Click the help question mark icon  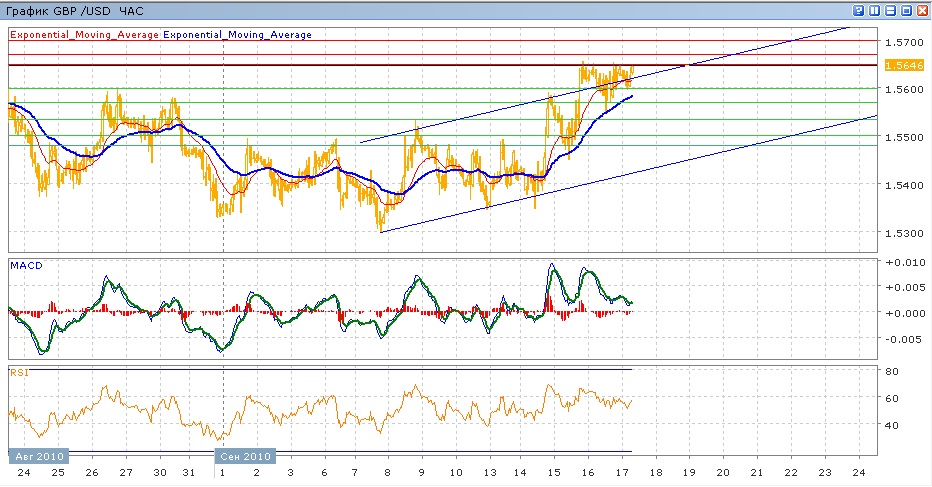pos(859,10)
